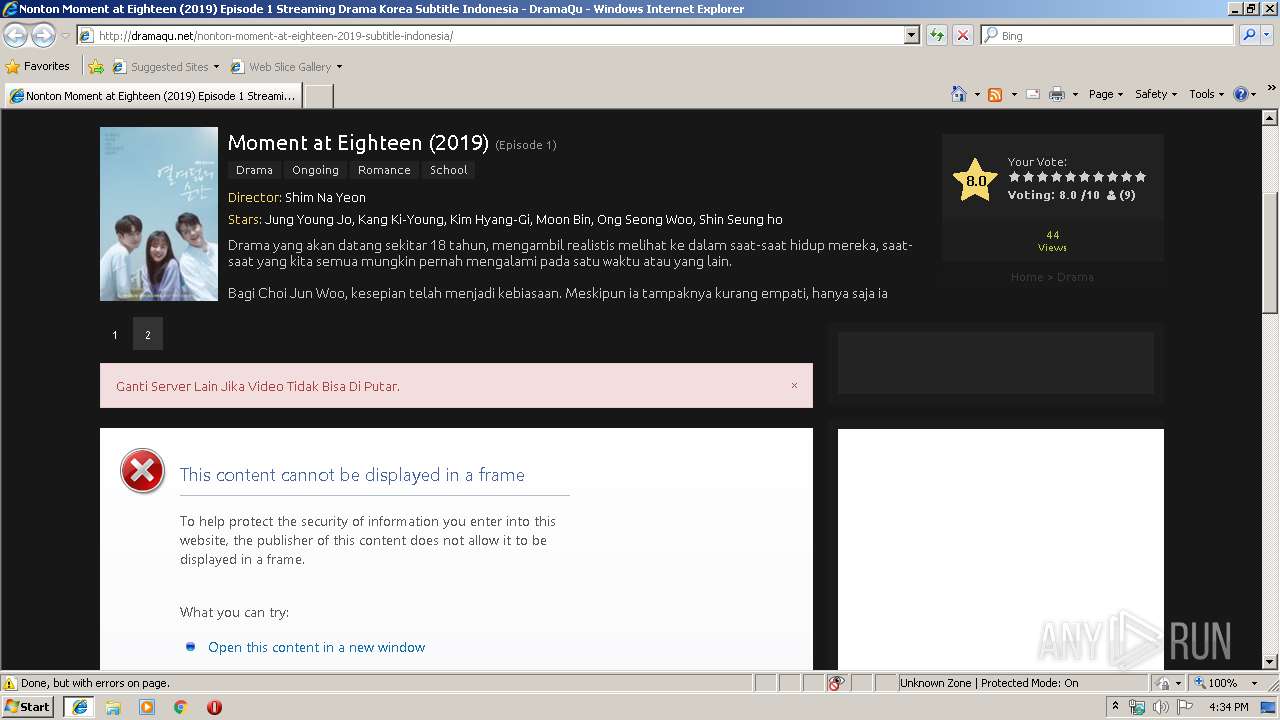Viewport: 1280px width, 720px height.
Task: Rate with the first vote star
Action: click(1014, 177)
